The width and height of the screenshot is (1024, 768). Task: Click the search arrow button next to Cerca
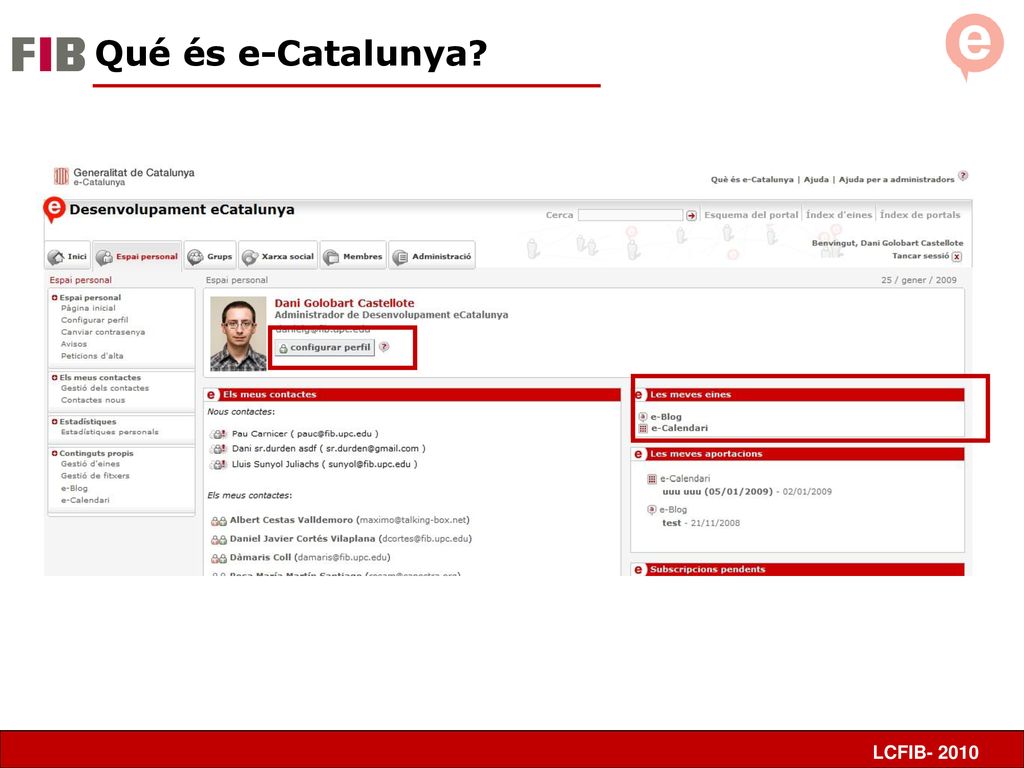[691, 215]
